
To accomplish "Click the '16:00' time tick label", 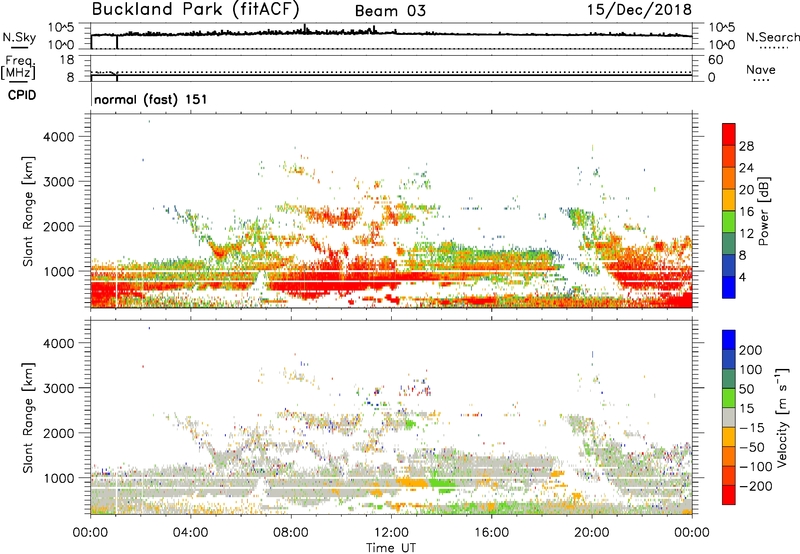I will [x=491, y=533].
